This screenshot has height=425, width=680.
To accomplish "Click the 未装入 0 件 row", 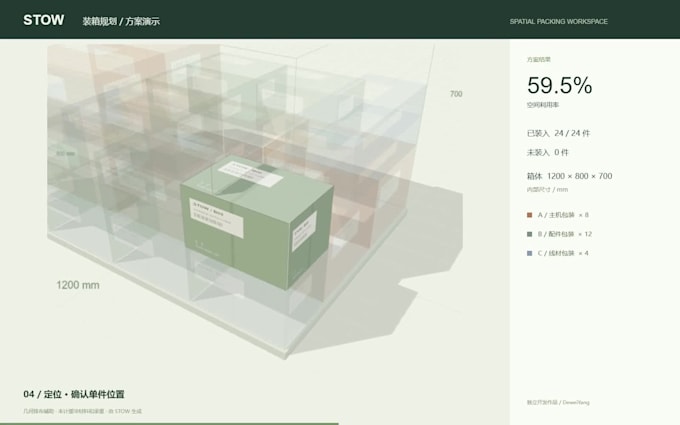I will coord(548,152).
